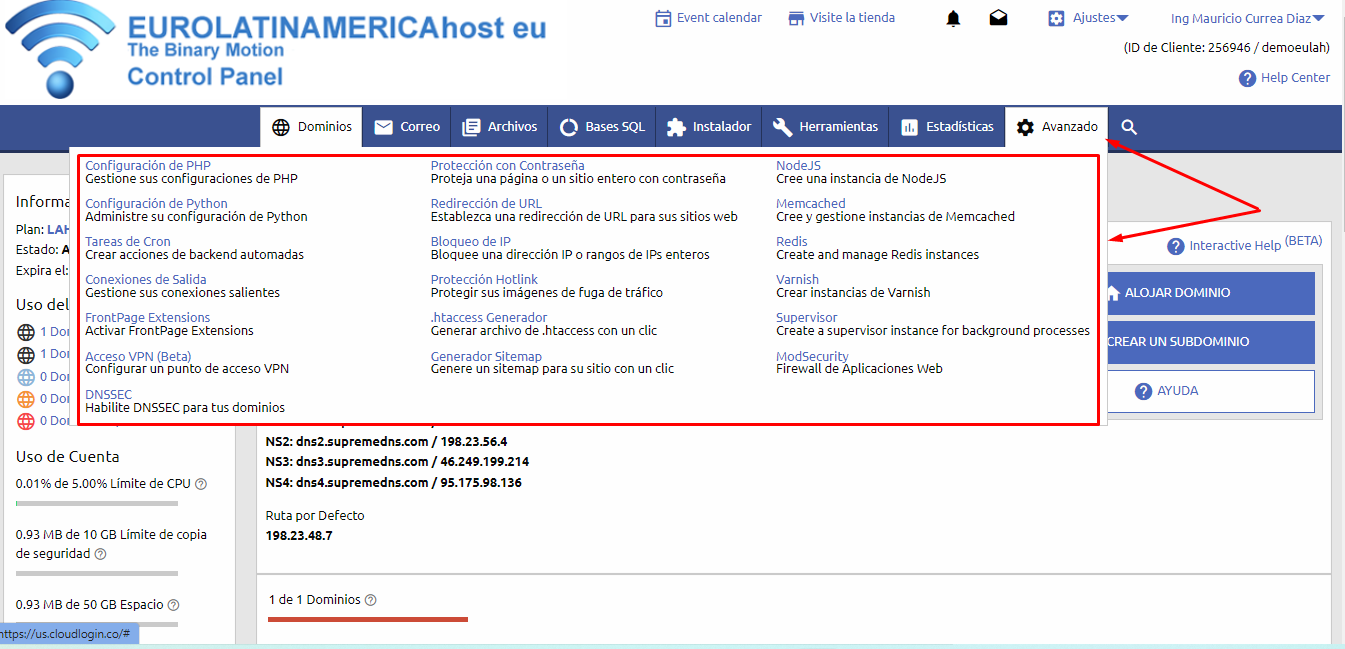Viewport: 1345px width, 649px height.
Task: Click the 1 de 1 Dominios label
Action: click(x=314, y=600)
